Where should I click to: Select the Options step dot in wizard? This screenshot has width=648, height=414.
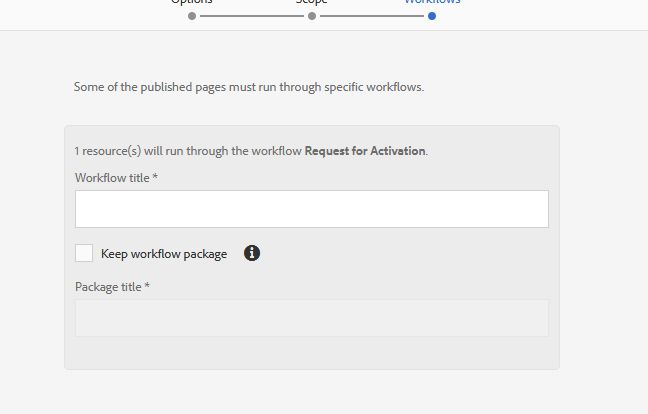coord(192,15)
